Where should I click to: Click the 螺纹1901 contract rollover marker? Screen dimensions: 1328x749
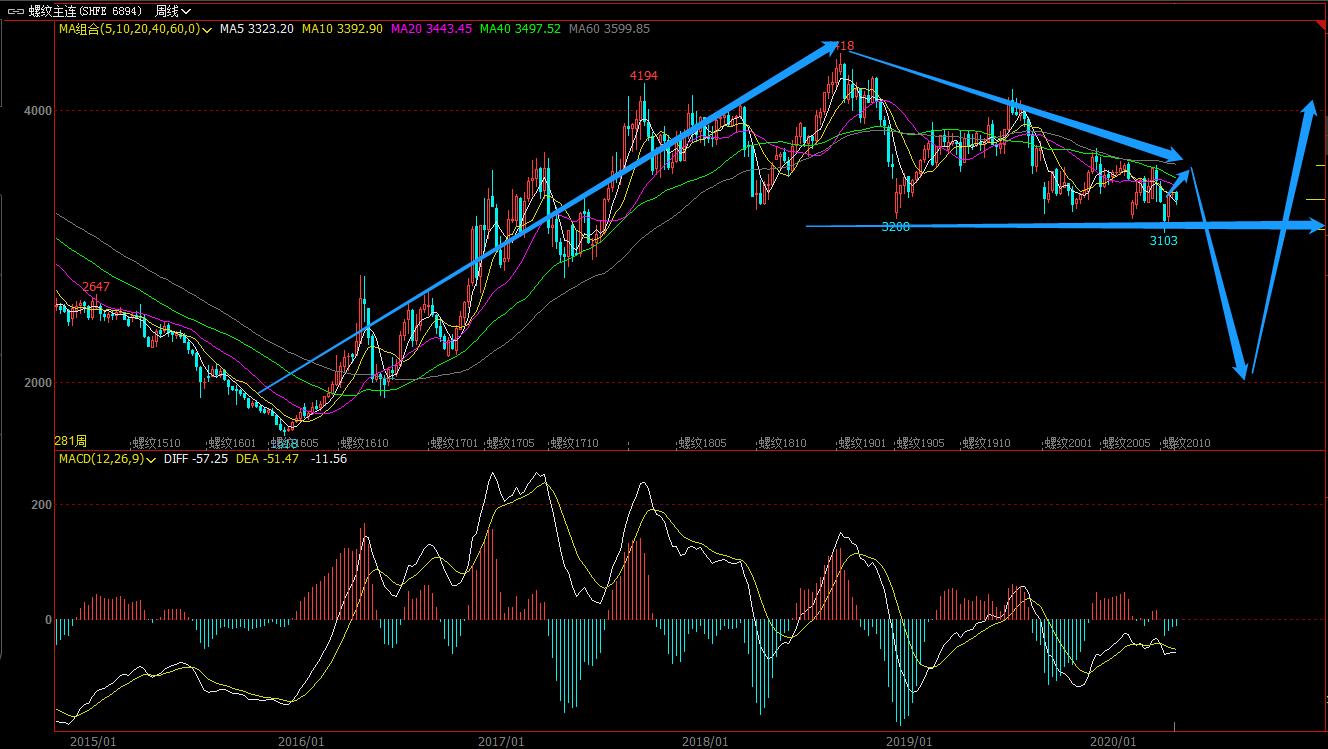click(x=862, y=442)
